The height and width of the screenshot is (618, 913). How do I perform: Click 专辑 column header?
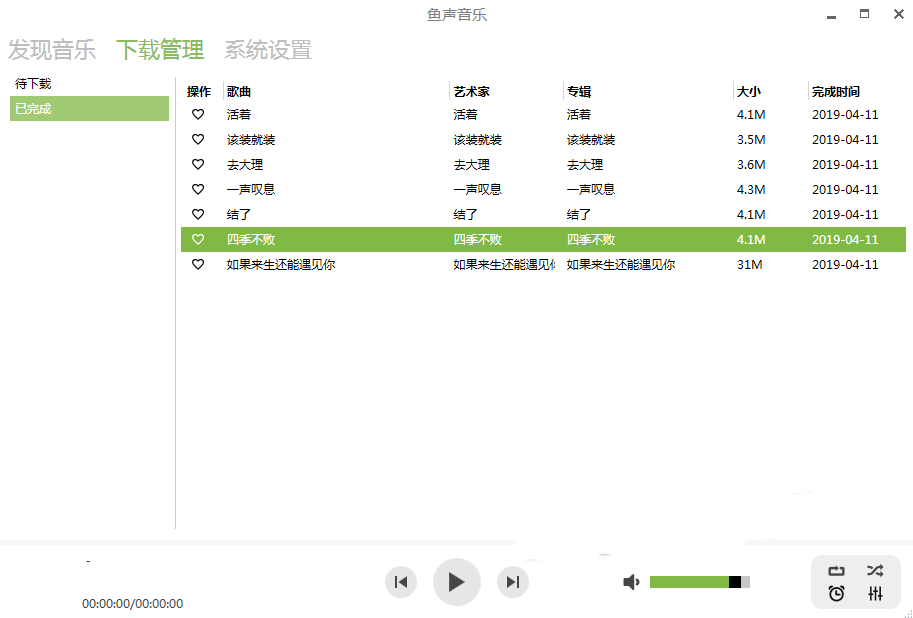coord(579,91)
